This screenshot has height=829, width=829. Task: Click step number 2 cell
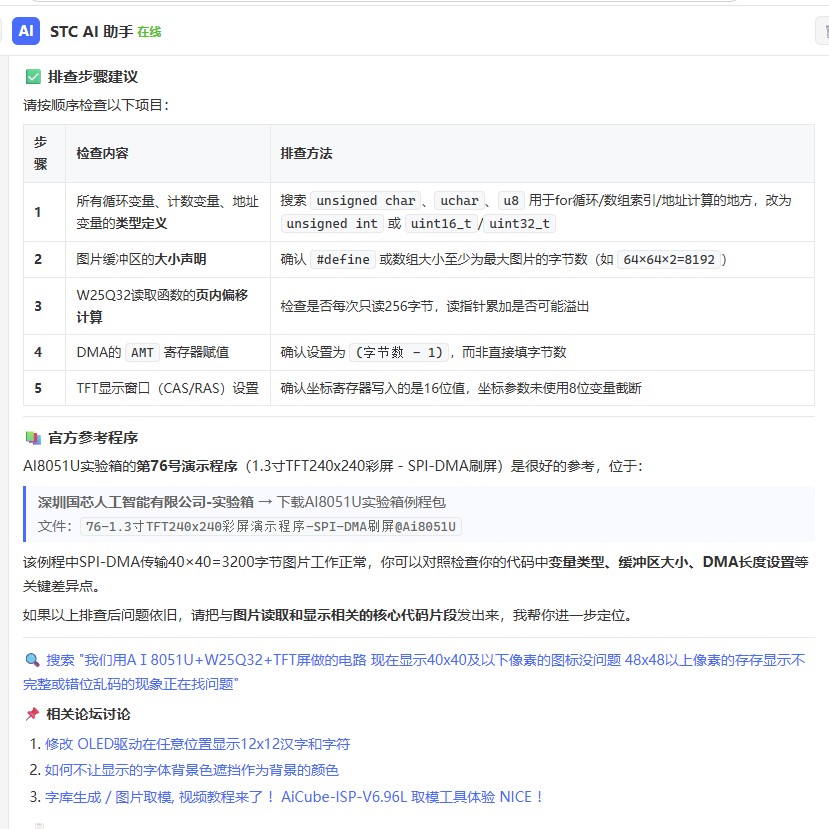[44, 260]
